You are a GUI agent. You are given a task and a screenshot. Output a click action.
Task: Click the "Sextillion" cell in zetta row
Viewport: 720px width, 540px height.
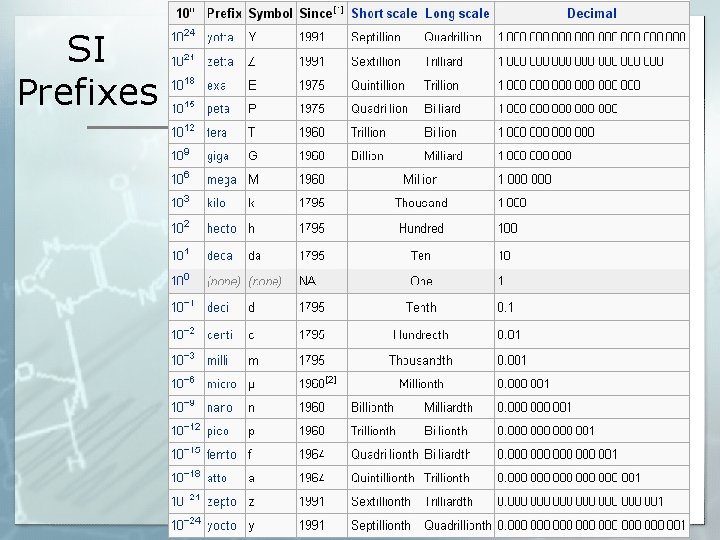tap(376, 62)
